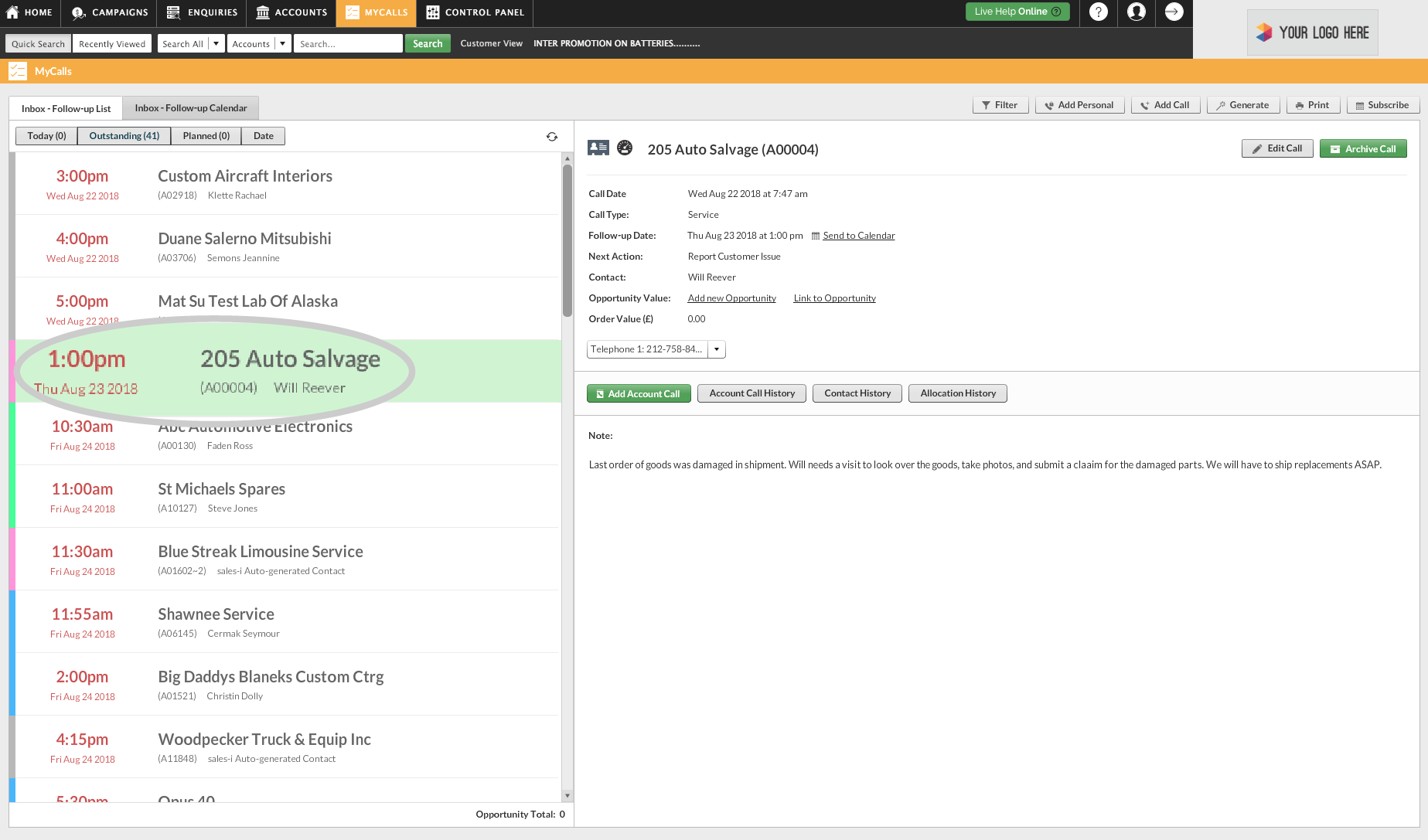
Task: Open the Enquiries menu
Action: click(x=202, y=12)
